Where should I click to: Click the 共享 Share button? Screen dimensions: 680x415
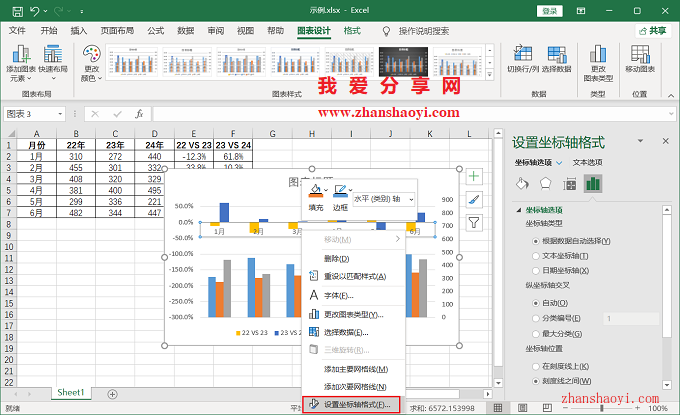653,31
